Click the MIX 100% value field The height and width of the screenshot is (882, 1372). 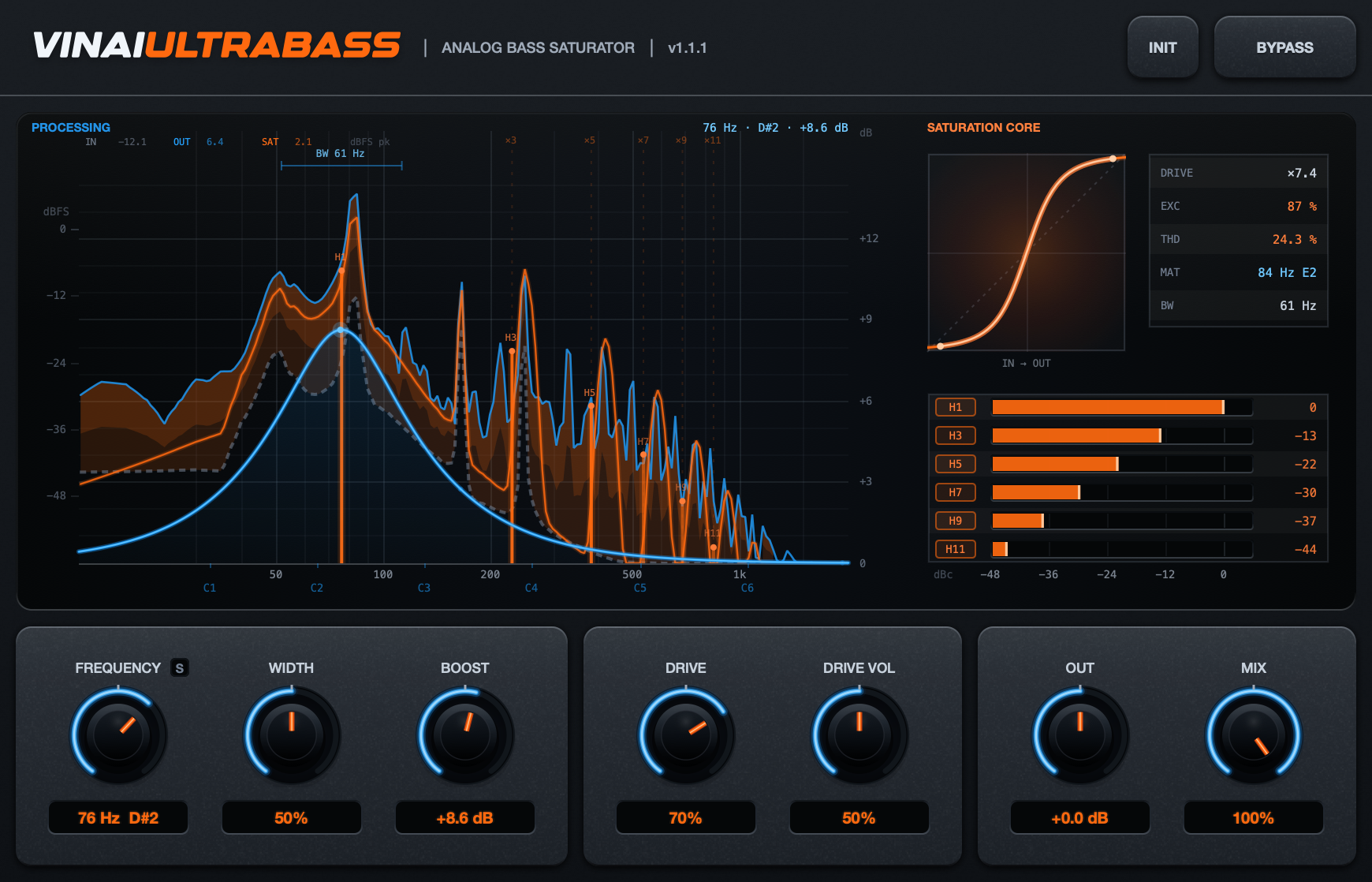(x=1254, y=818)
